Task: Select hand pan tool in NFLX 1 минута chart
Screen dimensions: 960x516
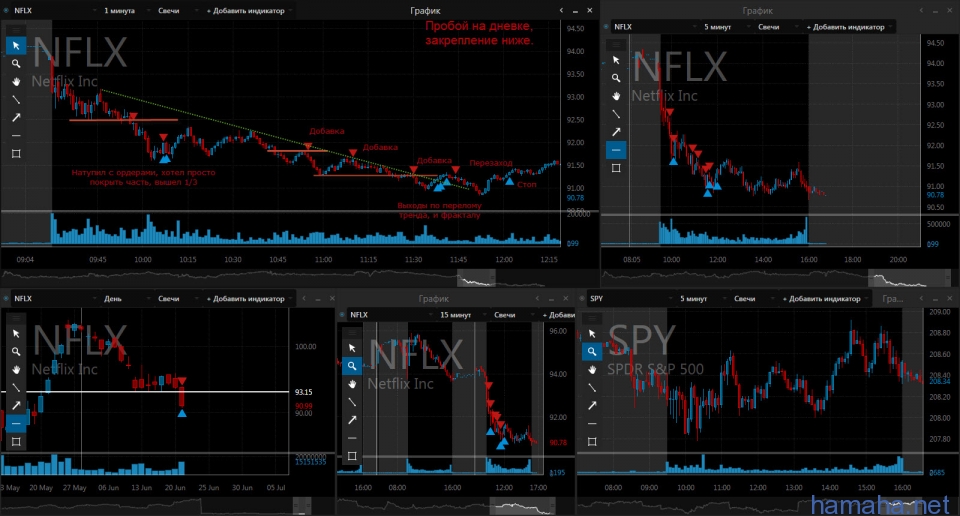Action: point(16,81)
